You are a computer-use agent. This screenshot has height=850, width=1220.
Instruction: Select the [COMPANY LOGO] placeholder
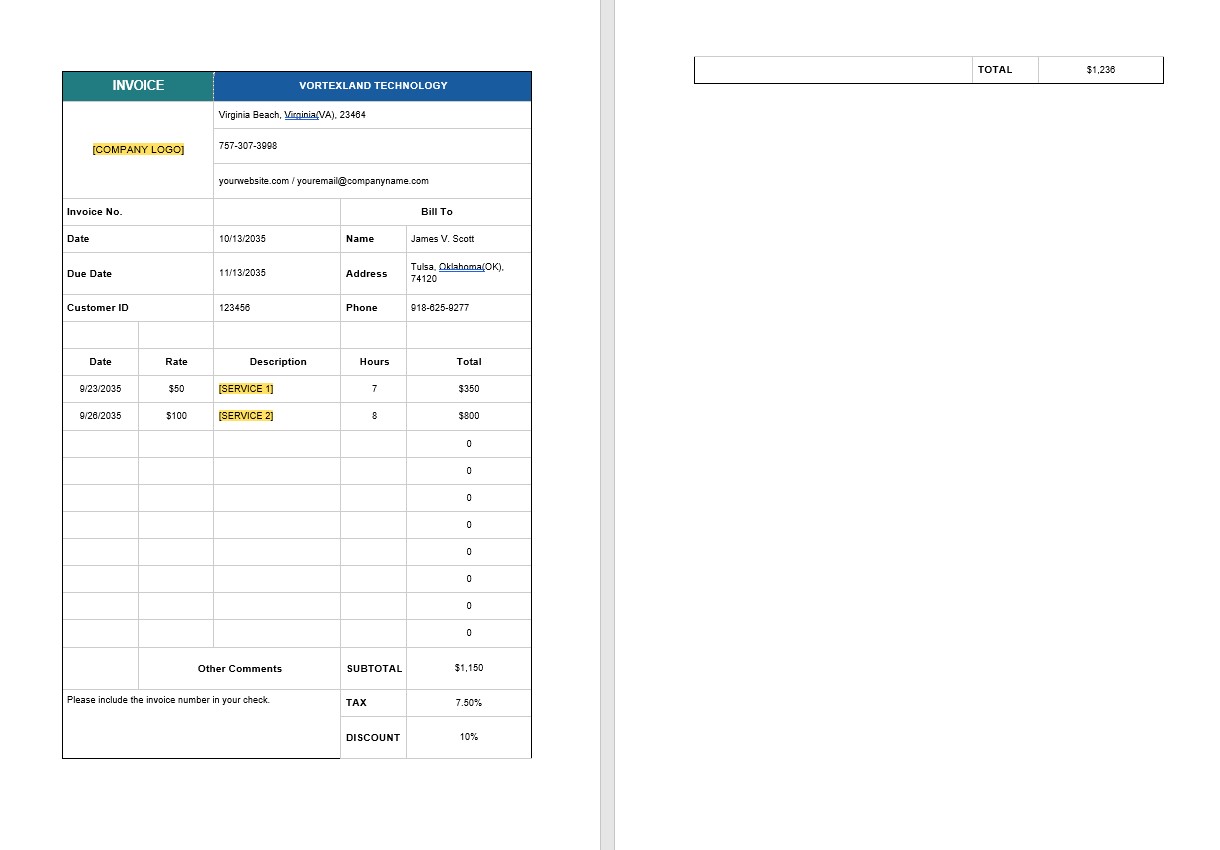tap(137, 149)
